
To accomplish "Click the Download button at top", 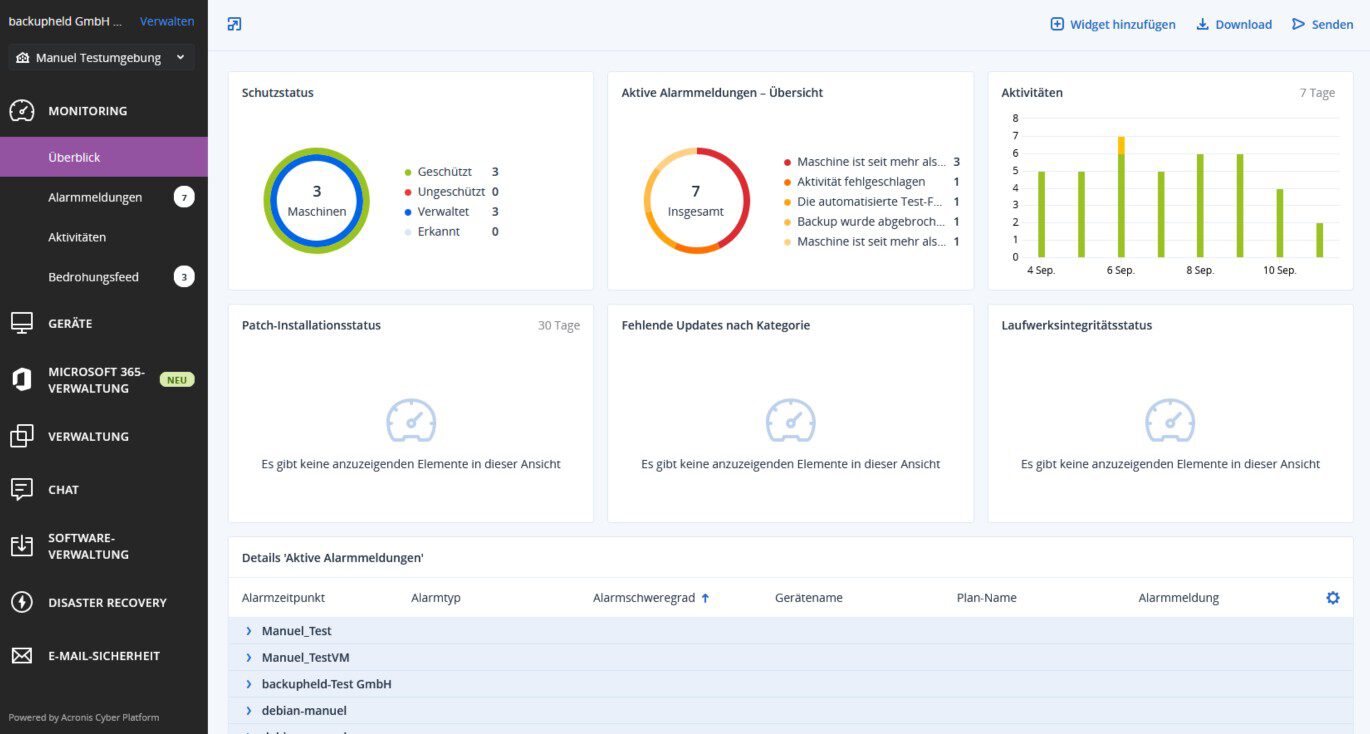I will [x=1234, y=24].
